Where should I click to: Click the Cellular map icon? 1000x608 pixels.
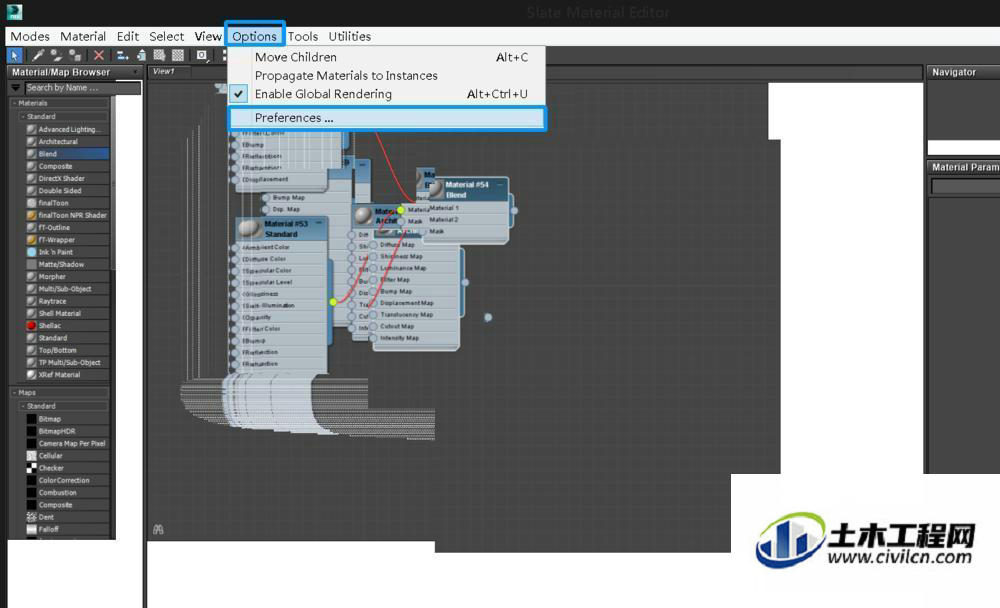31,456
